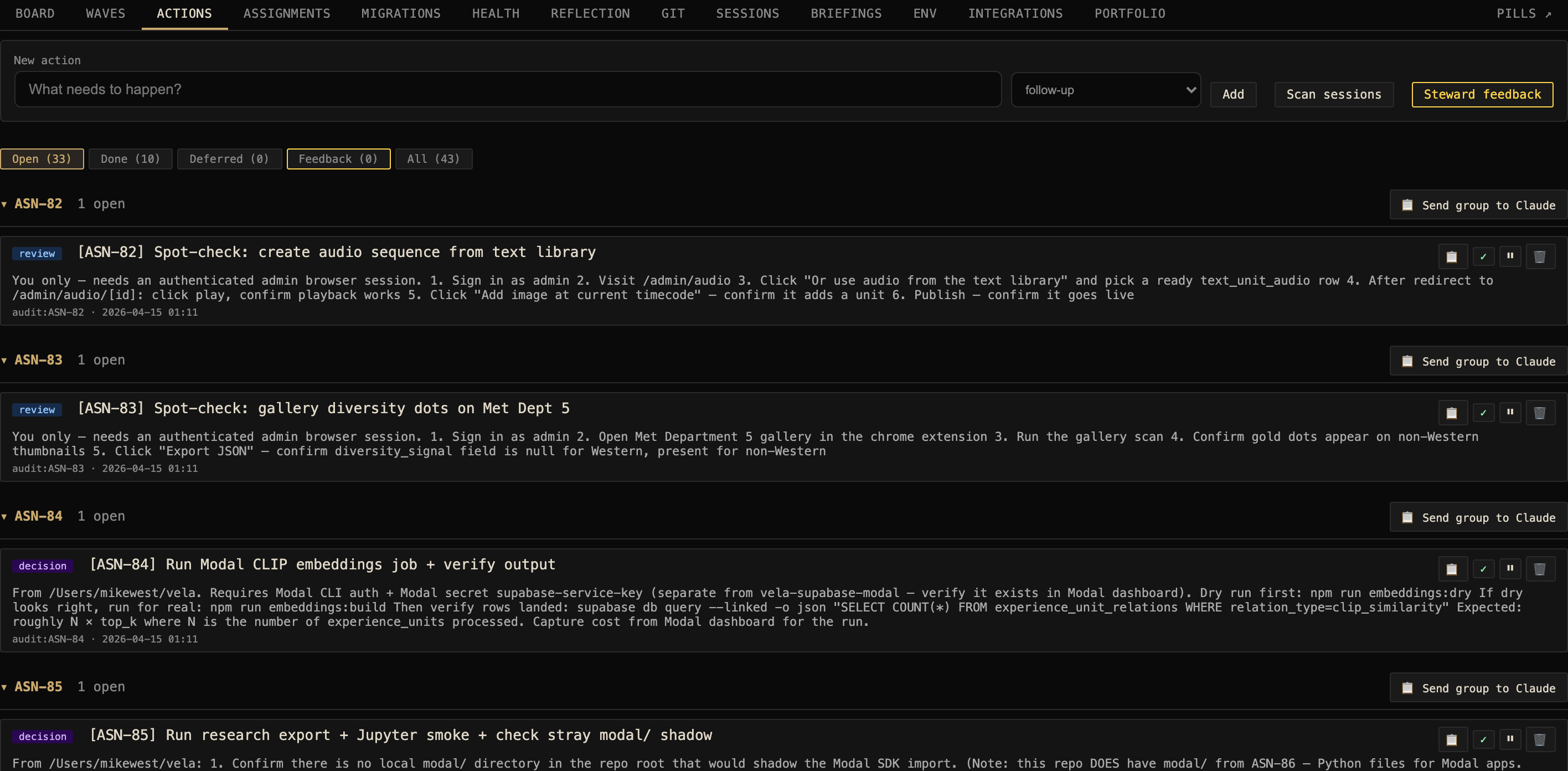Collapse the ASN-82 group
Screen dimensions: 1568x771
click(4, 204)
